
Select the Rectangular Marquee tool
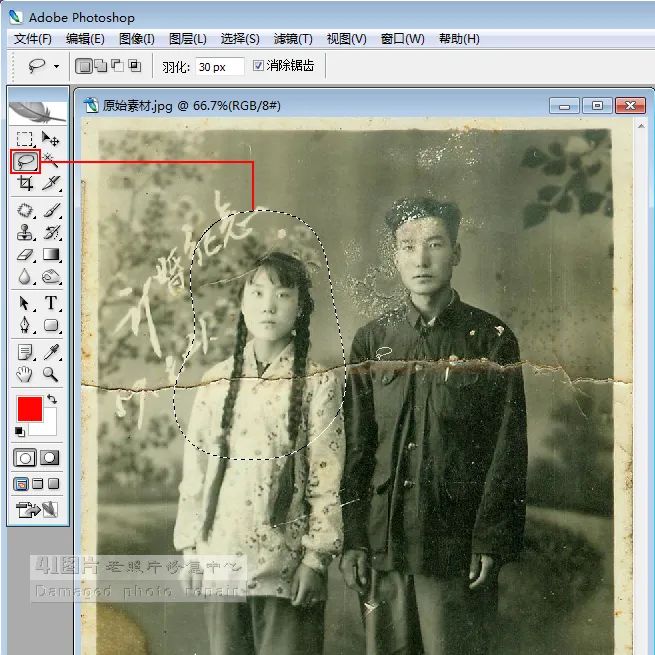(24, 139)
